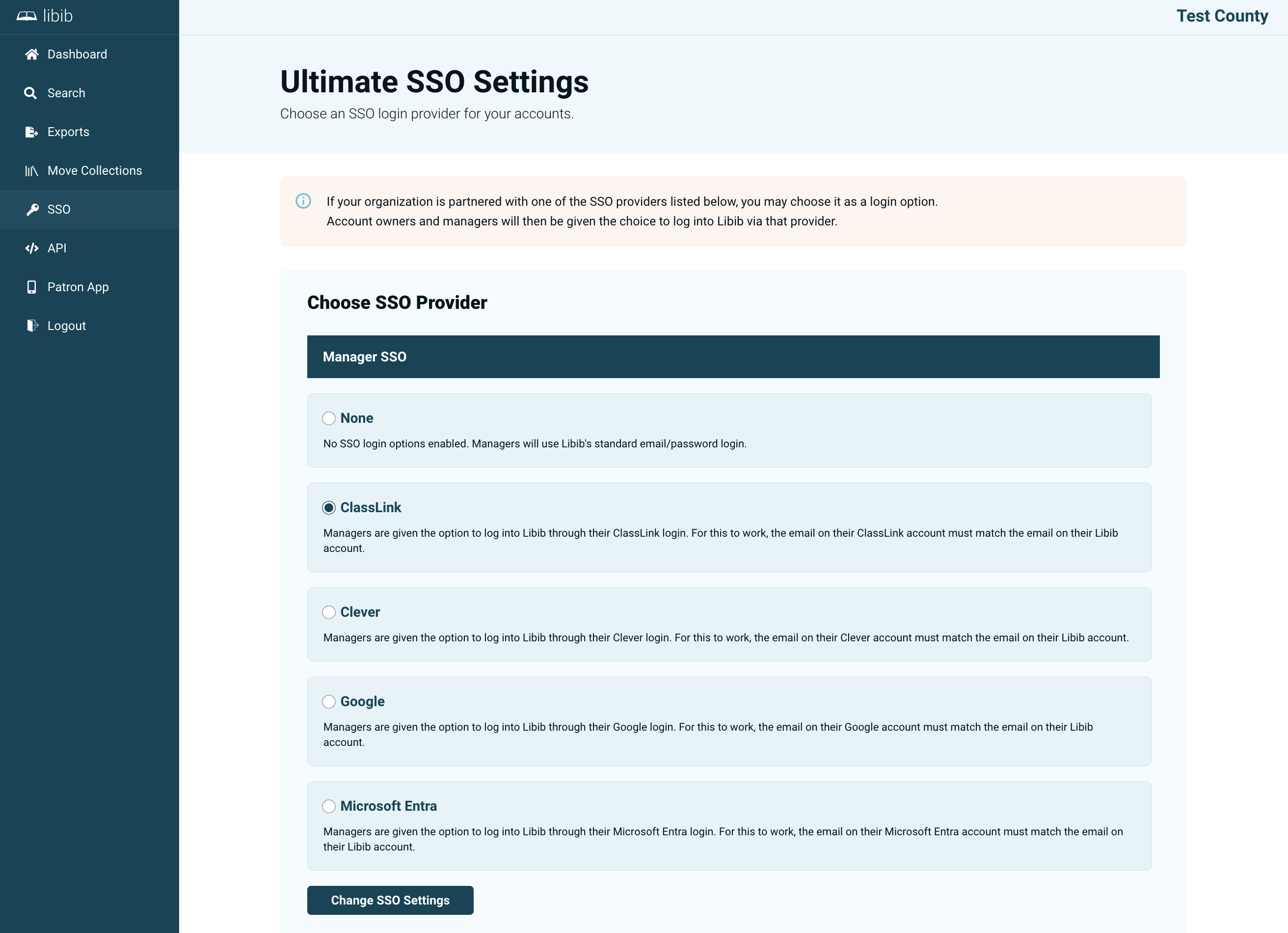Click the Microsoft Entra login description text
The width and height of the screenshot is (1288, 933).
pos(723,839)
